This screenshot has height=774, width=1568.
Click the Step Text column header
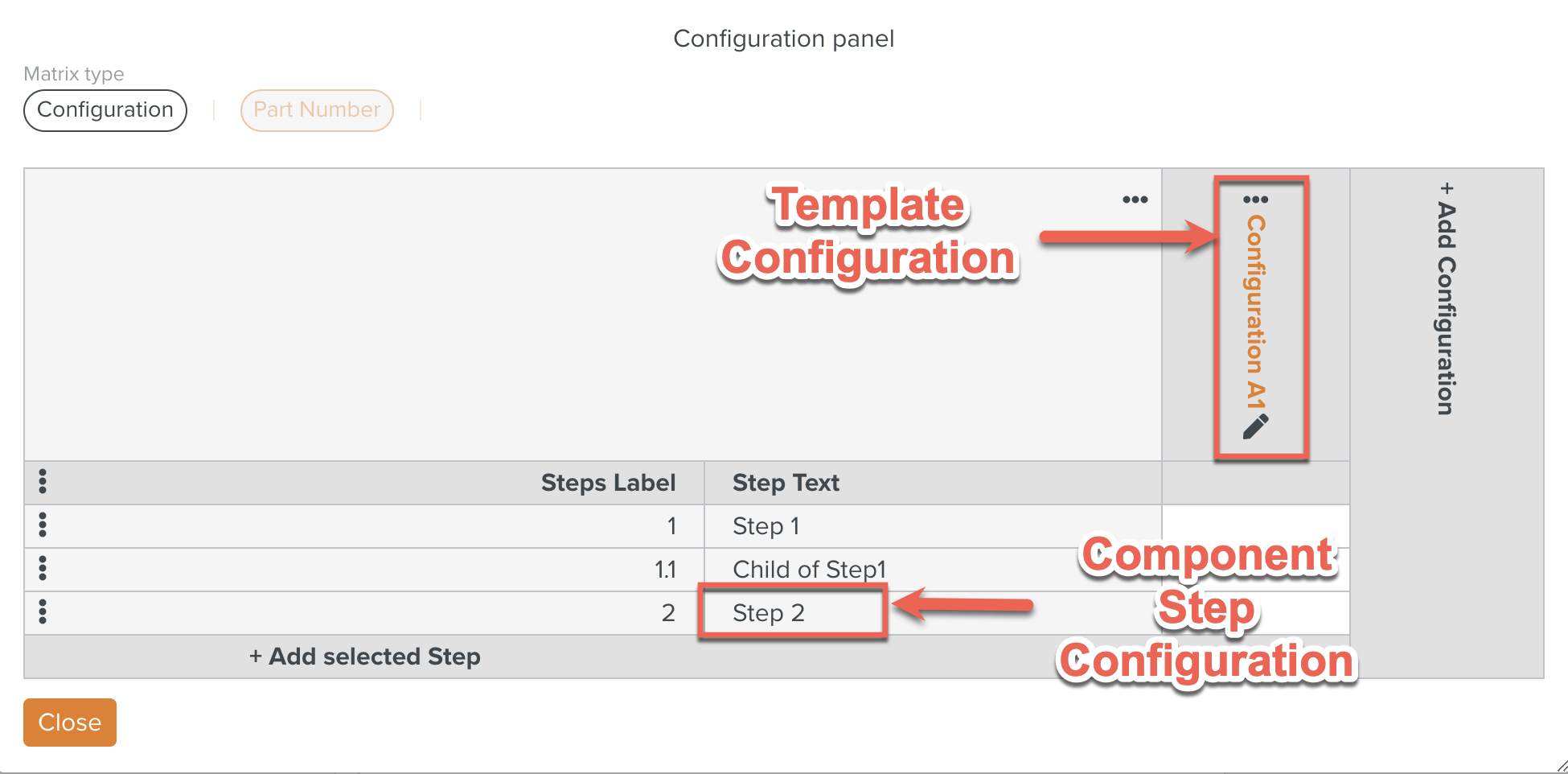click(786, 483)
